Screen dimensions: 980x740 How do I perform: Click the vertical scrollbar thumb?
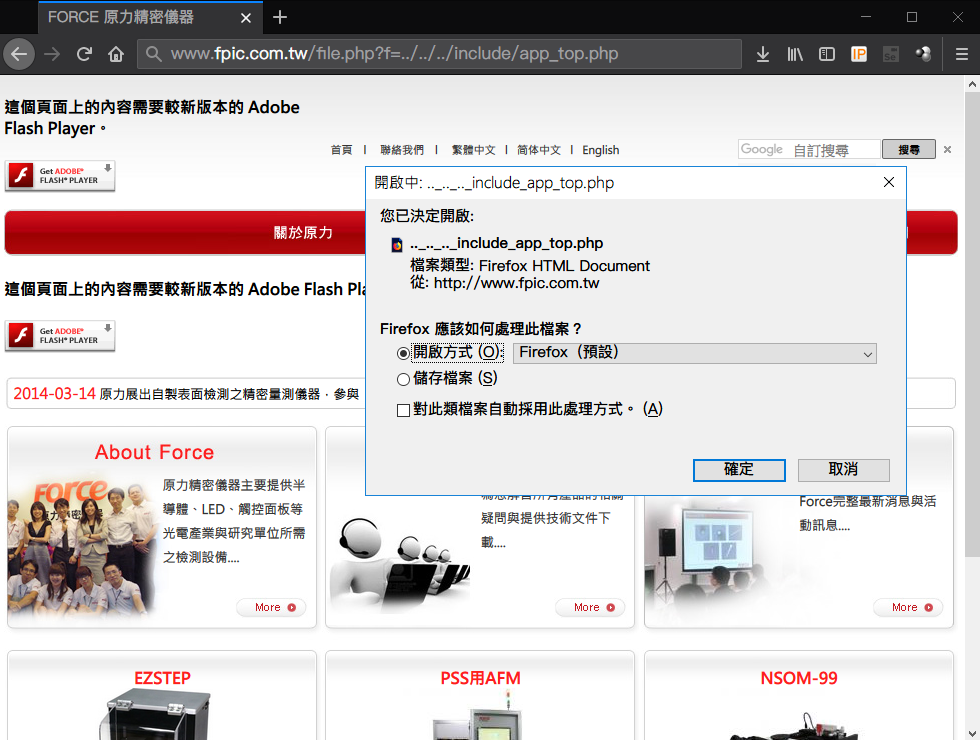tap(972, 324)
